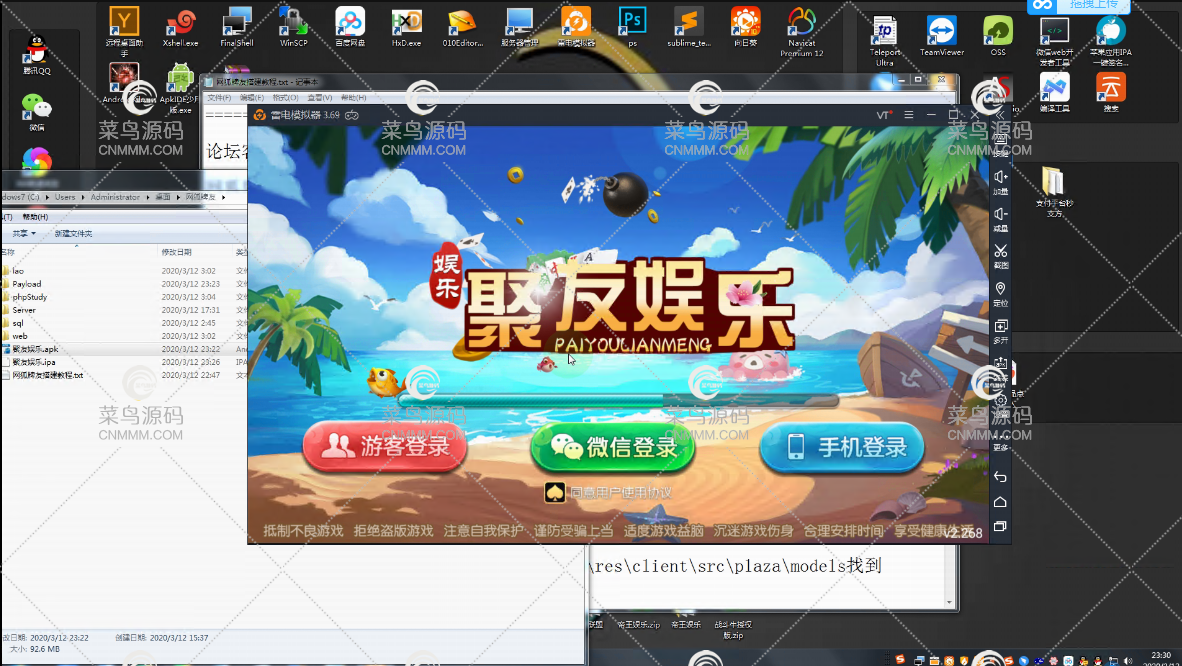Collapse the emulator sidebar with the double chevron
This screenshot has width=1182, height=666.
tap(1000, 115)
